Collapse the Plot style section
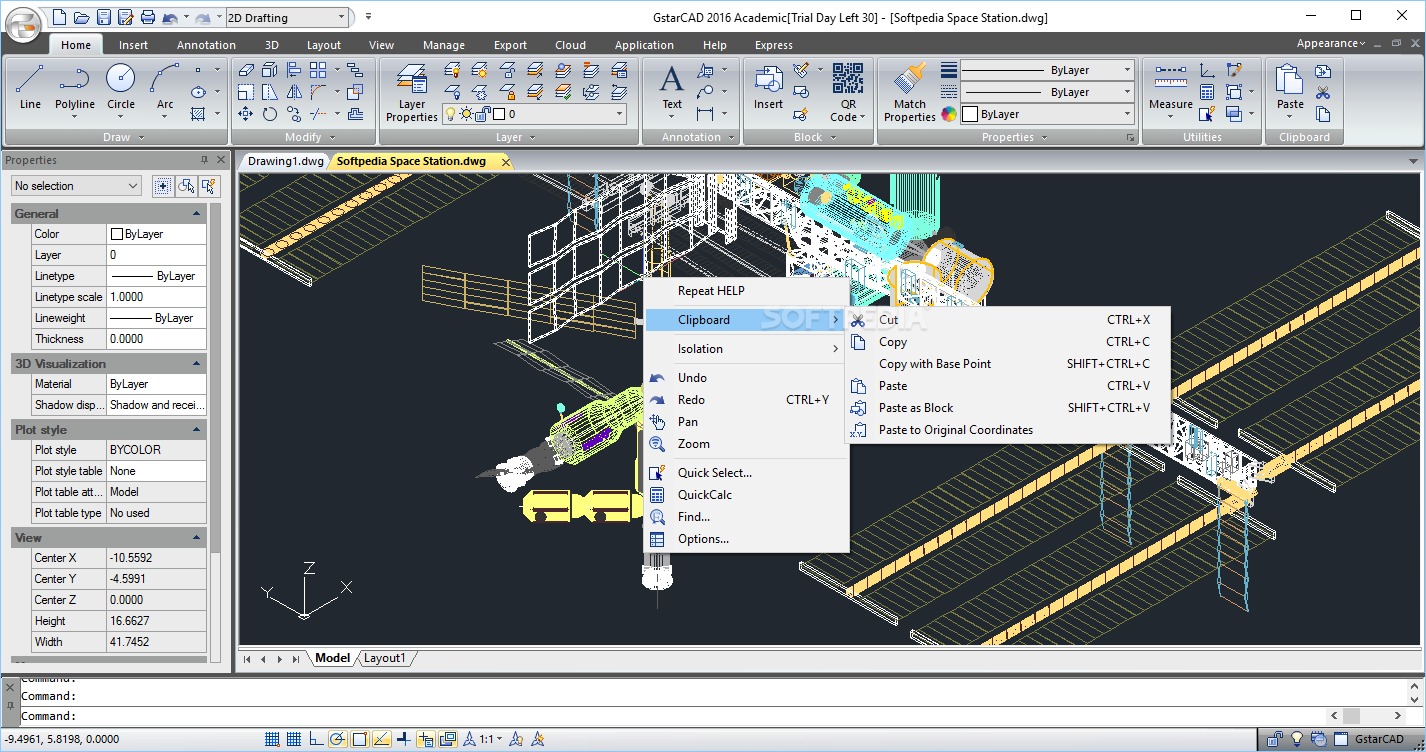Image resolution: width=1426 pixels, height=752 pixels. 197,430
